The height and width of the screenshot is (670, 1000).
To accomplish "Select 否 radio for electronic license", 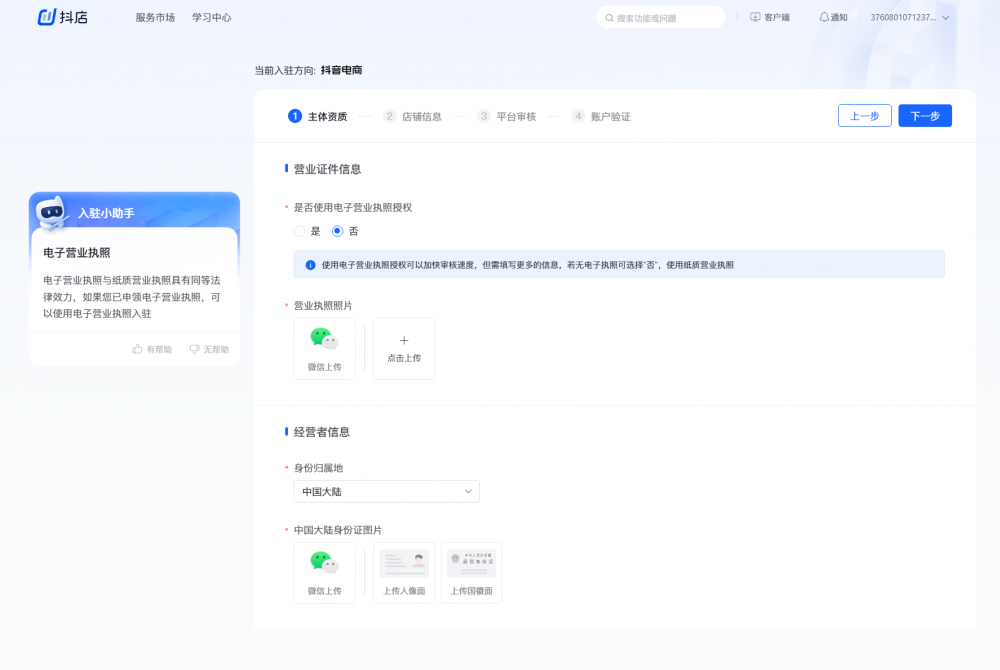I will pos(337,231).
